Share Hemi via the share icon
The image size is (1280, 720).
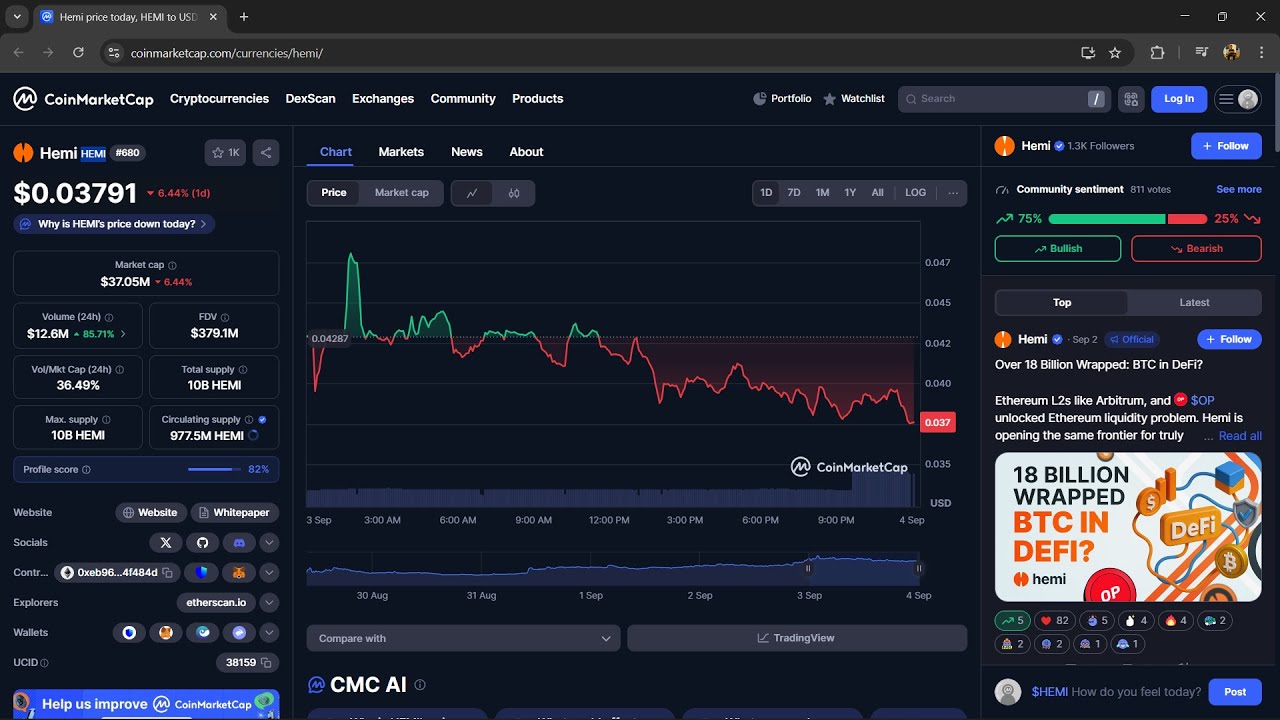click(x=266, y=153)
